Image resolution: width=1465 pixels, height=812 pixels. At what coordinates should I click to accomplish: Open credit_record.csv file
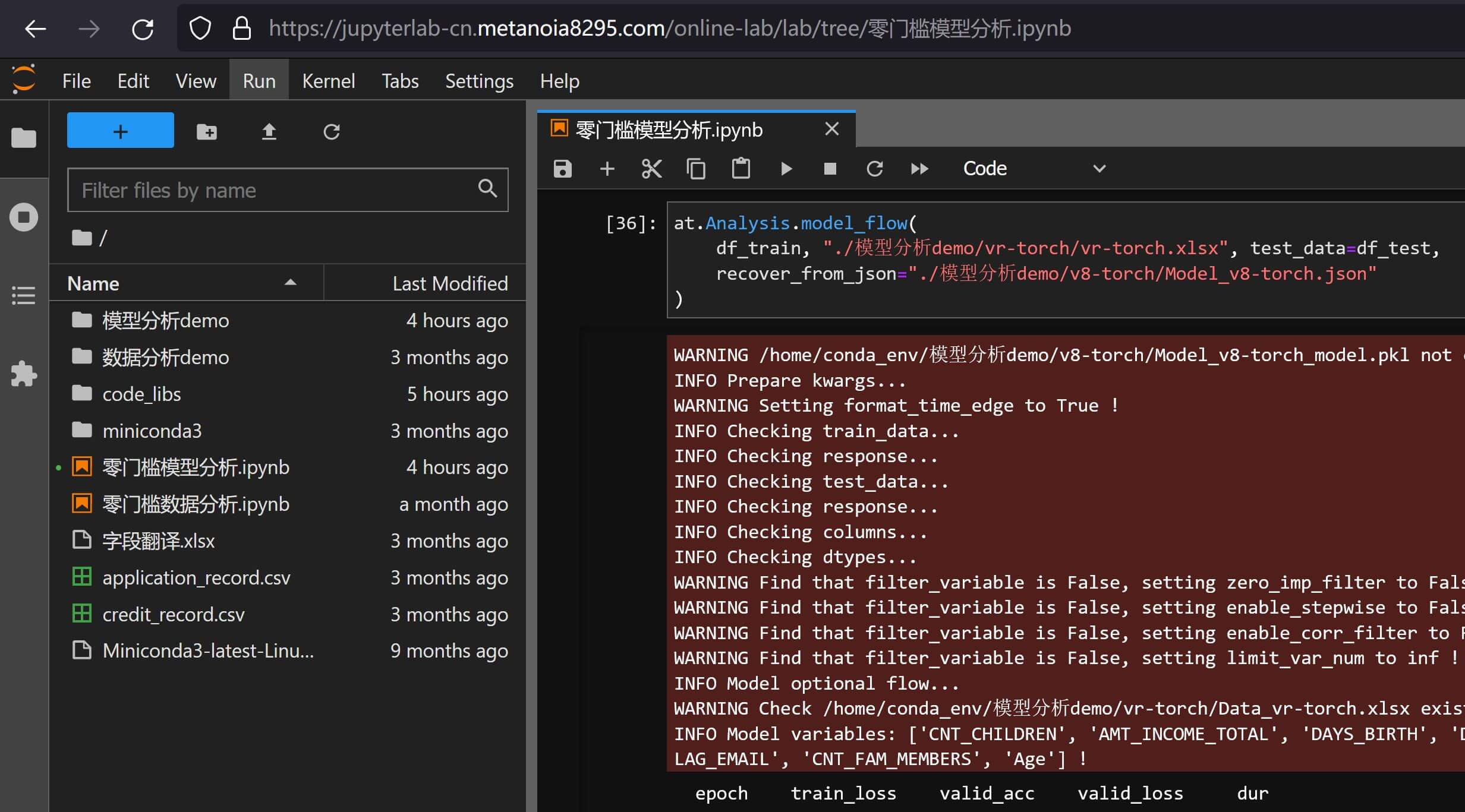coord(173,614)
